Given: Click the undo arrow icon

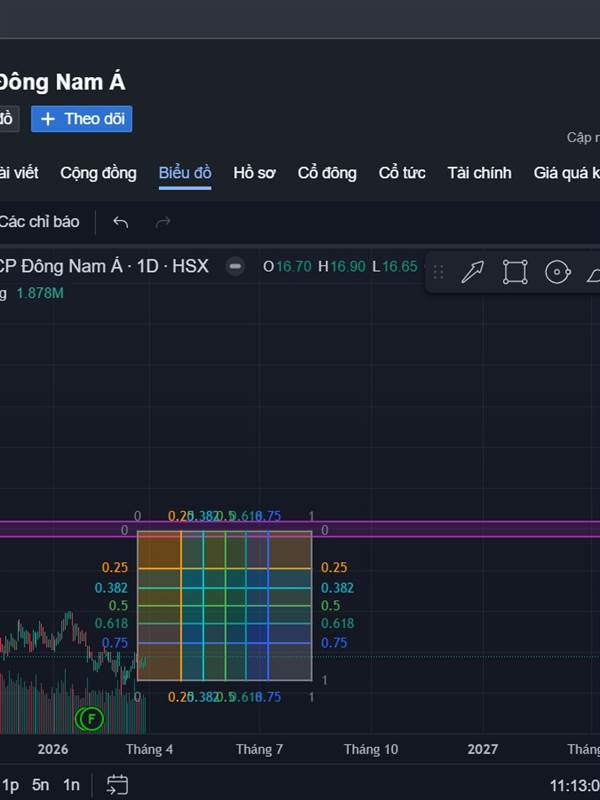Looking at the screenshot, I should (x=121, y=222).
